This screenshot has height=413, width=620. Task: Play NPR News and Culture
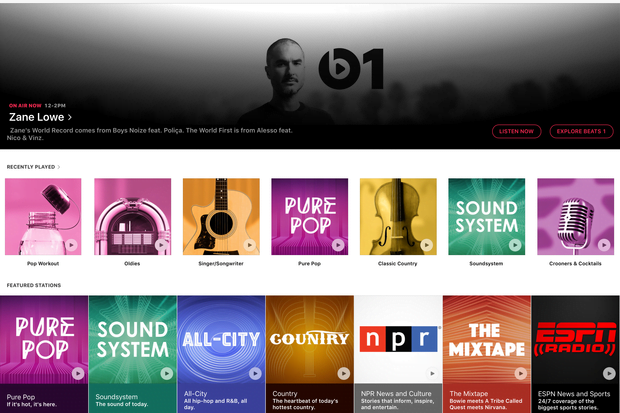(432, 373)
